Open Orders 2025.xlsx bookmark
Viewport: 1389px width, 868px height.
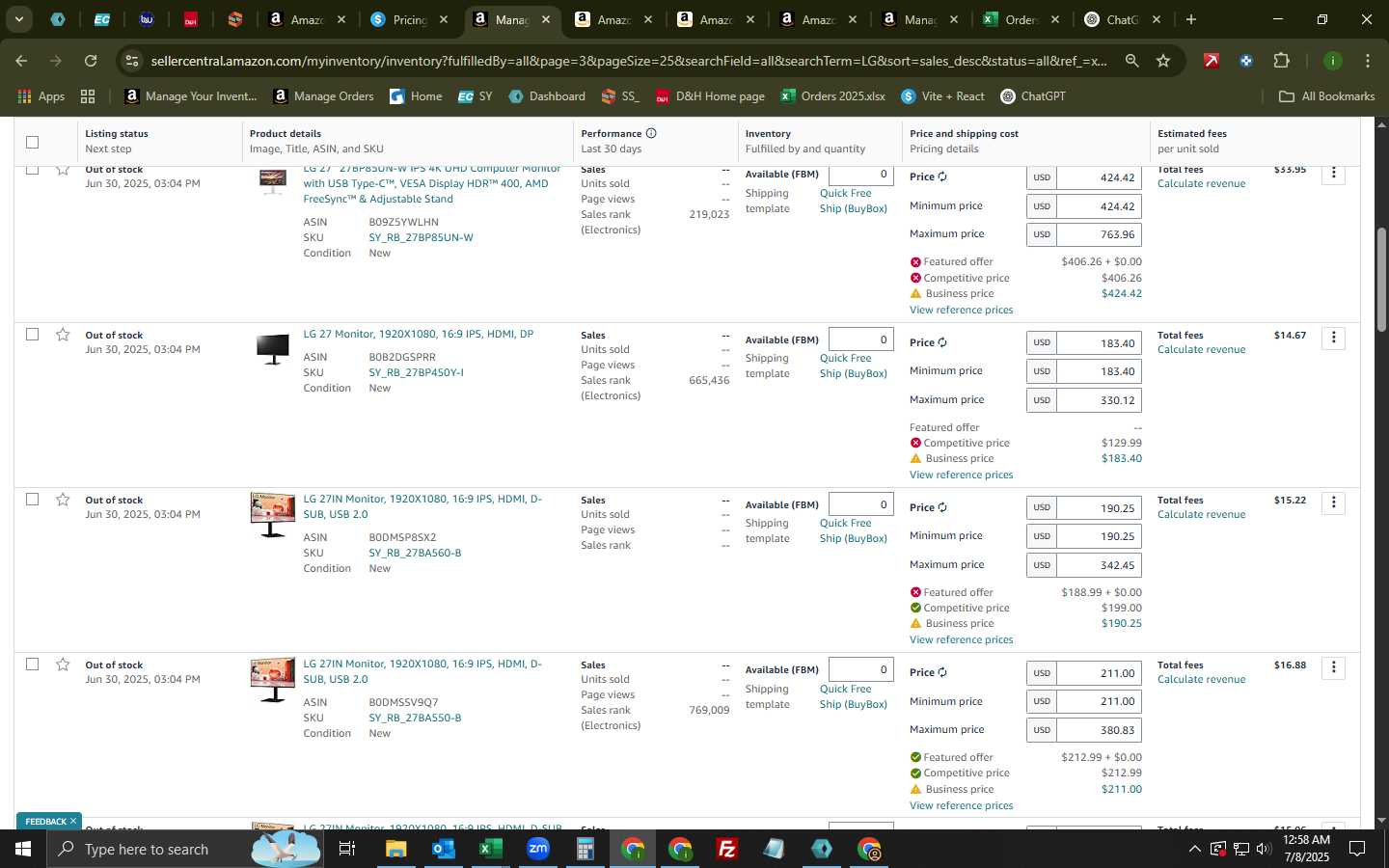pos(833,96)
